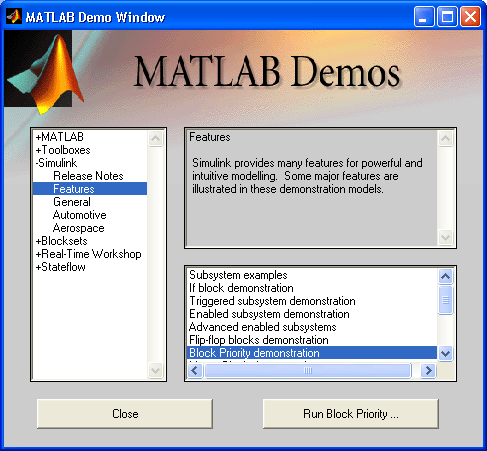Click the MATLAB title bar icon

[14, 16]
